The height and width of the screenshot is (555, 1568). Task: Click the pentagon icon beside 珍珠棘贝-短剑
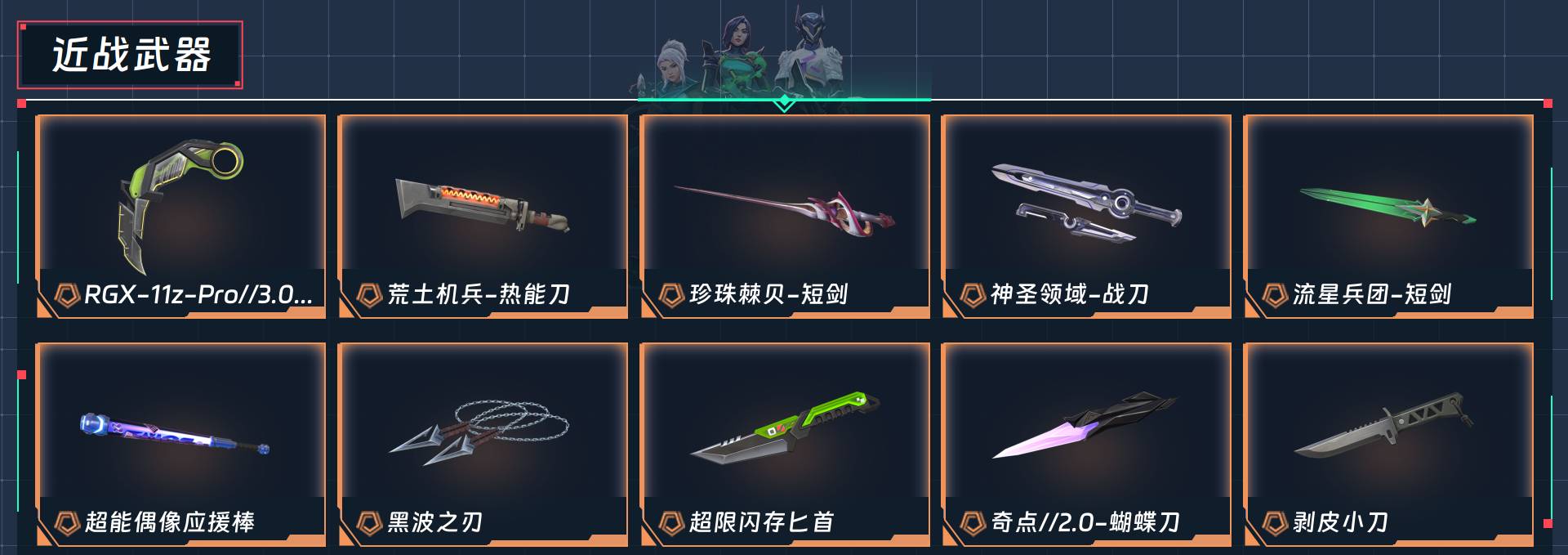coord(671,294)
